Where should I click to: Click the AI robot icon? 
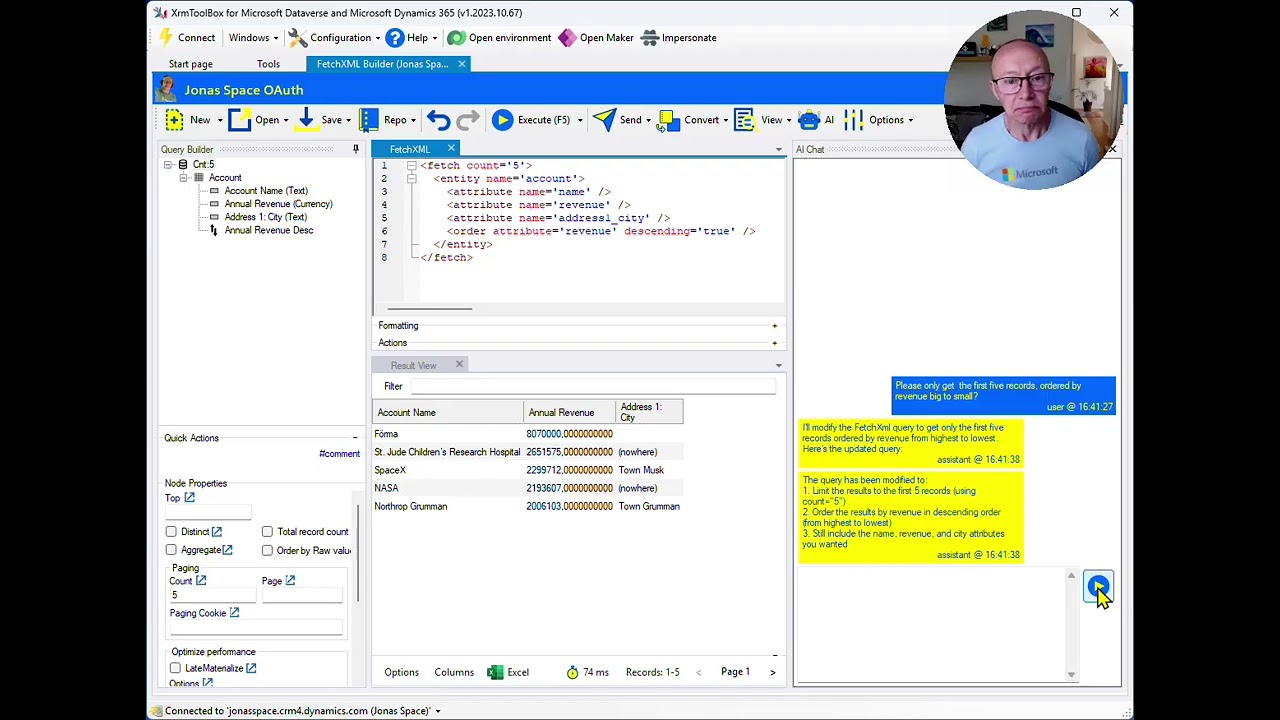809,120
